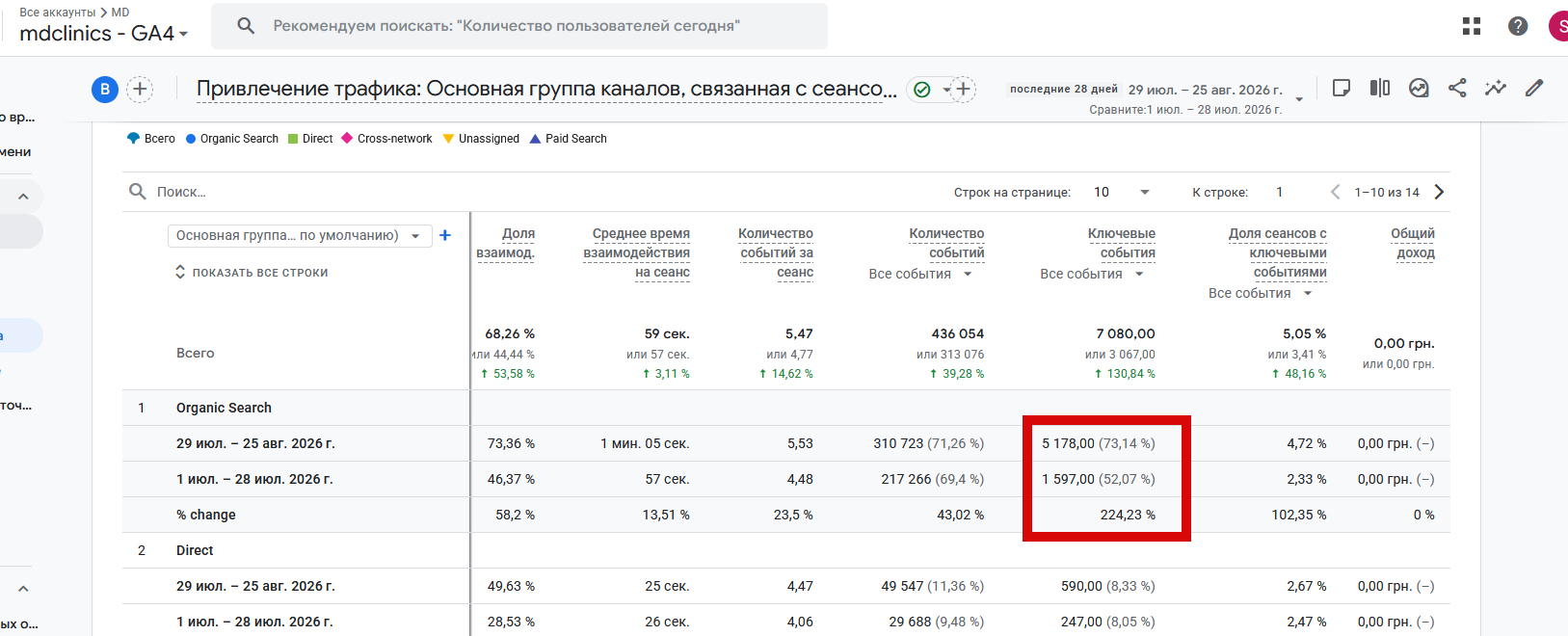Screen dimensions: 1568x636
Task: Open the date range picker dropdown arrow
Action: pyautogui.click(x=1299, y=99)
